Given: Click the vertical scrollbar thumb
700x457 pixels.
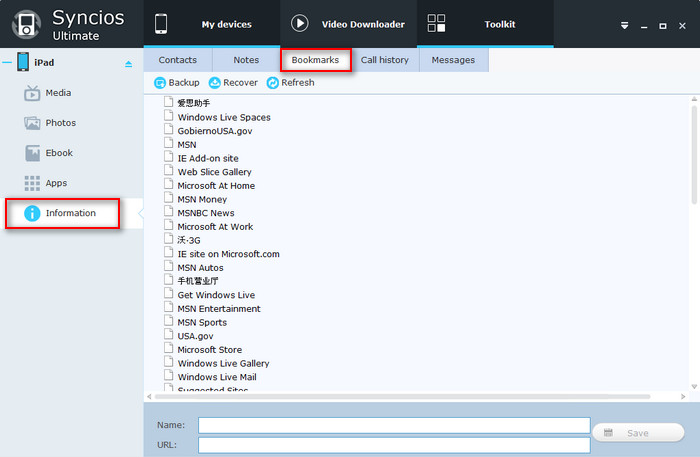Looking at the screenshot, I should pyautogui.click(x=694, y=154).
